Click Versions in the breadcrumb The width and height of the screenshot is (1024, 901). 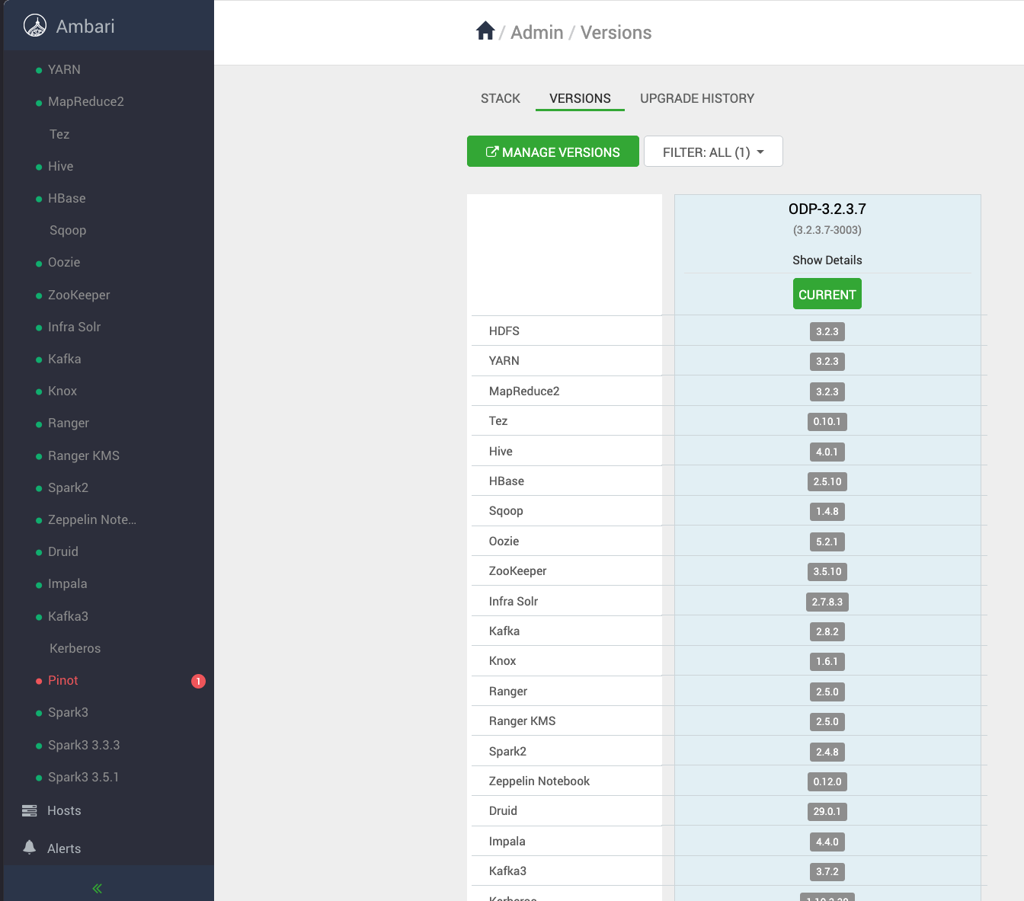click(x=616, y=32)
